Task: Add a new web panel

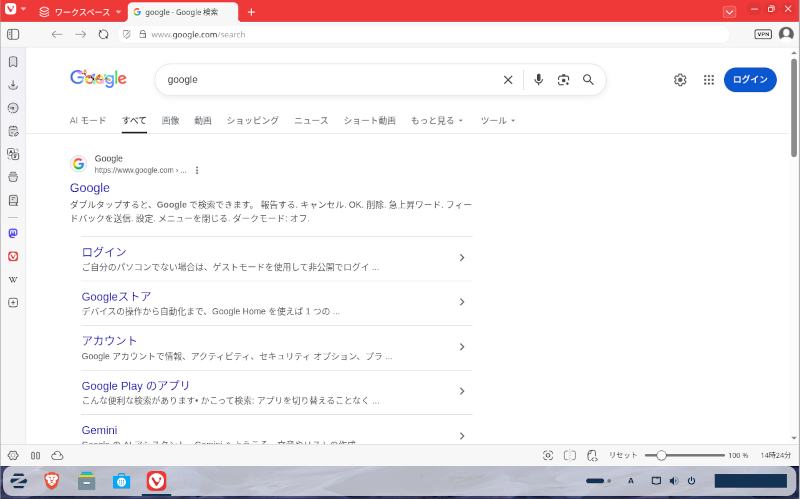Action: (13, 303)
